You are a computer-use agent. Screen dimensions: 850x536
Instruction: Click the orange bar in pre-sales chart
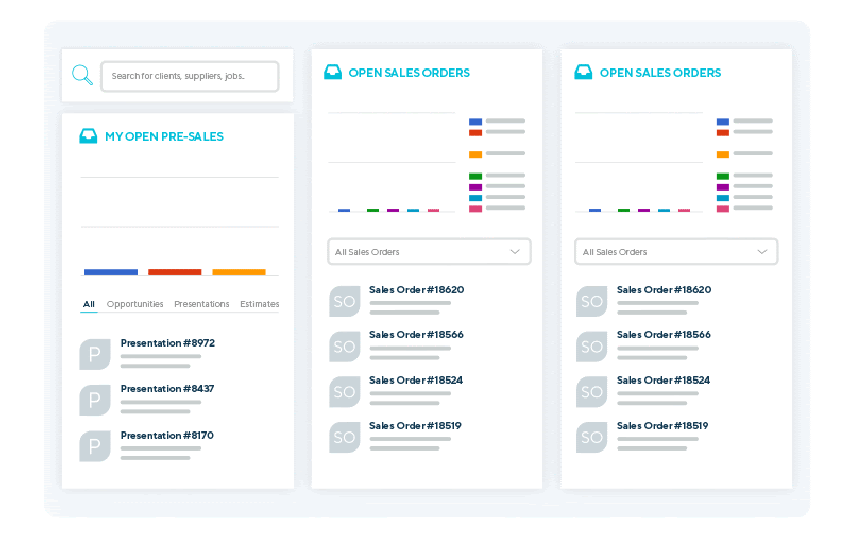tap(239, 272)
